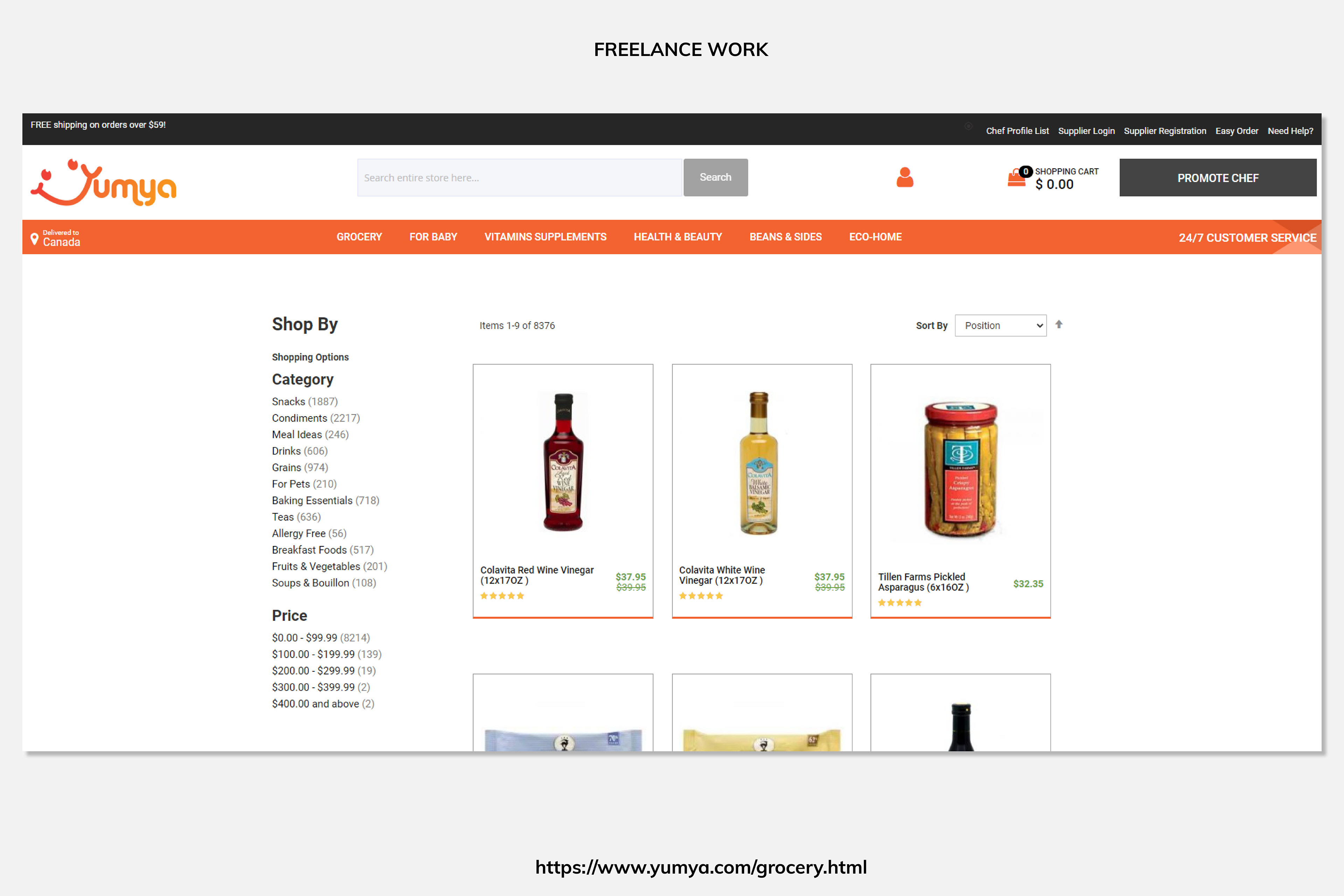Open the Sort By Position dropdown
The image size is (1344, 896).
click(1001, 326)
